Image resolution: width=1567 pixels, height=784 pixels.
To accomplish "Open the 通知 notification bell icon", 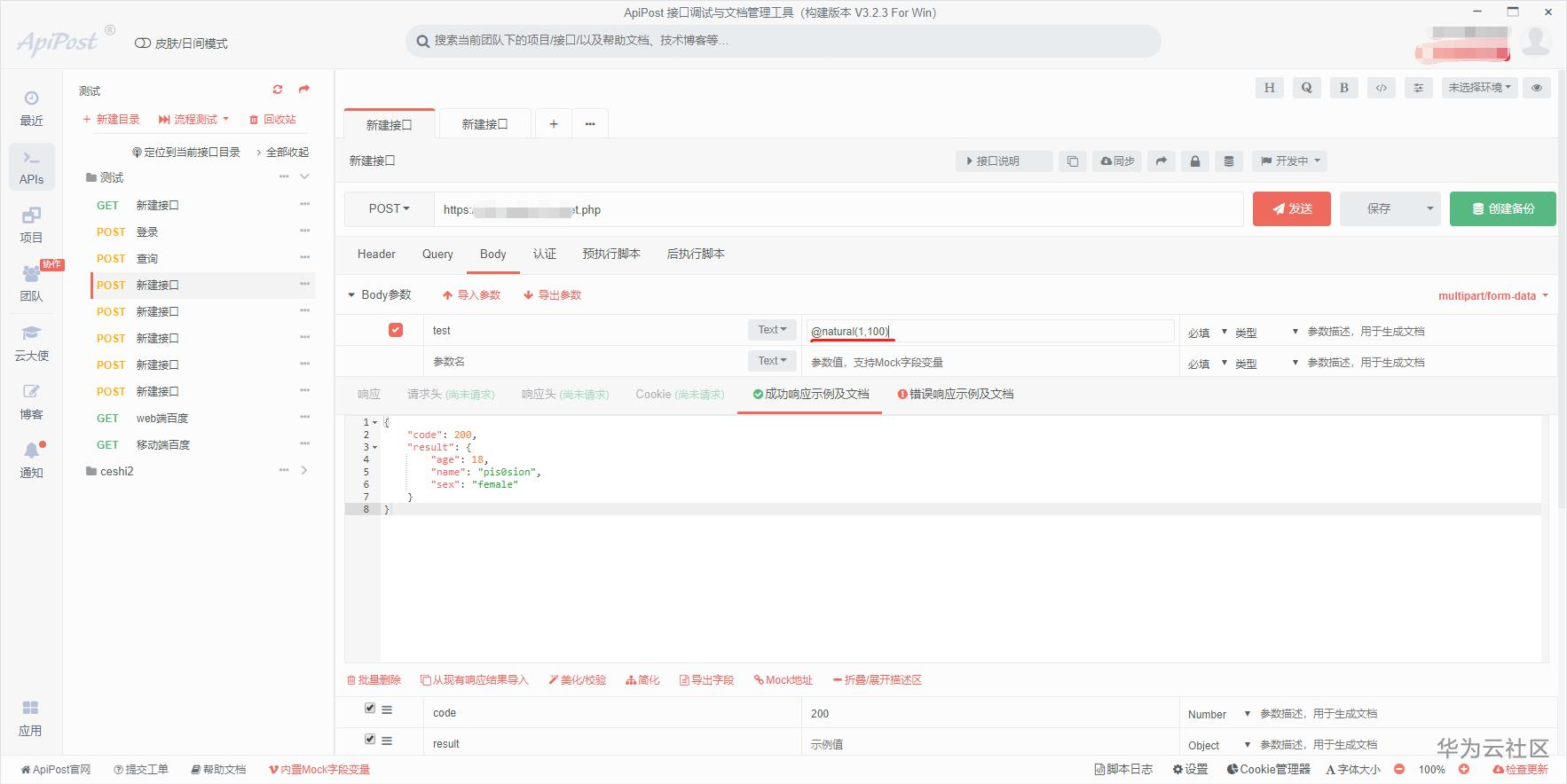I will click(31, 460).
